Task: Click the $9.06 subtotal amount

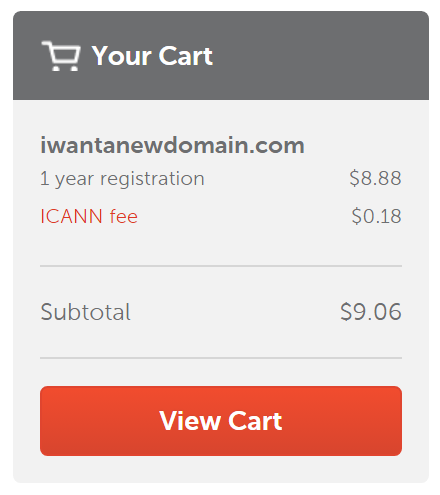Action: pyautogui.click(x=371, y=312)
